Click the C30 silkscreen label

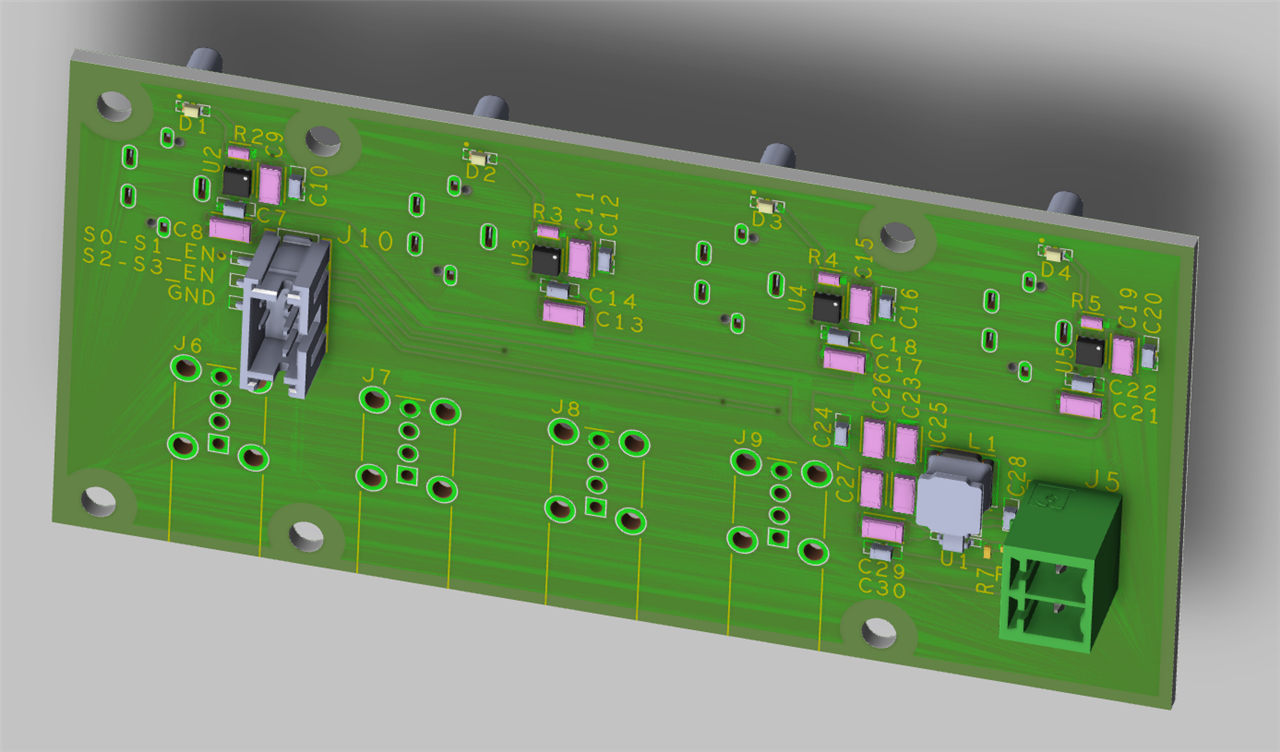pyautogui.click(x=882, y=590)
